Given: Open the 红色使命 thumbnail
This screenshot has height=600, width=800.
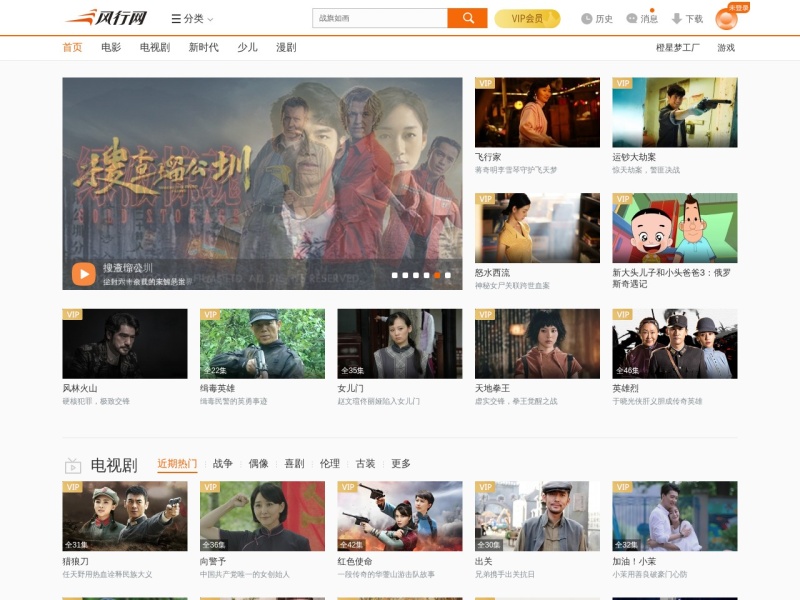Looking at the screenshot, I should click(x=399, y=516).
